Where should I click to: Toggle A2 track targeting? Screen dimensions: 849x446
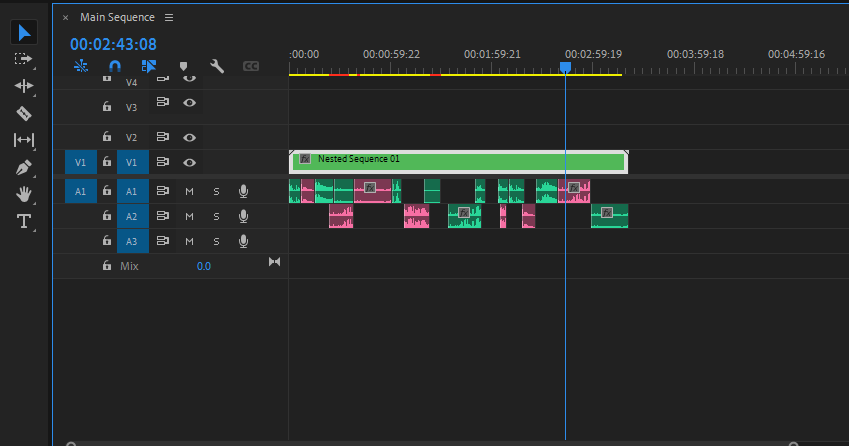point(133,217)
